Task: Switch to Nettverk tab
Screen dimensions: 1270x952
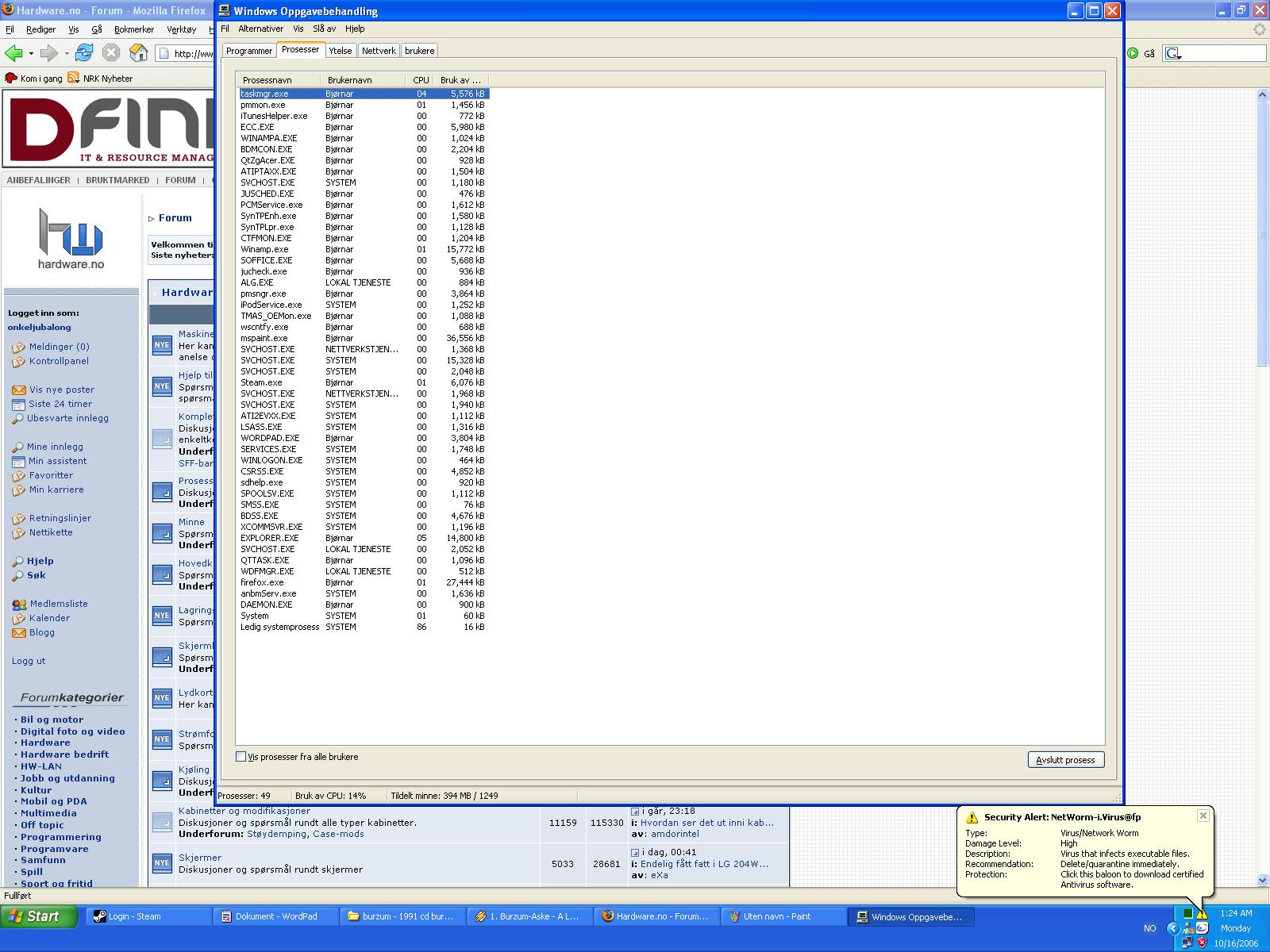Action: pyautogui.click(x=379, y=51)
